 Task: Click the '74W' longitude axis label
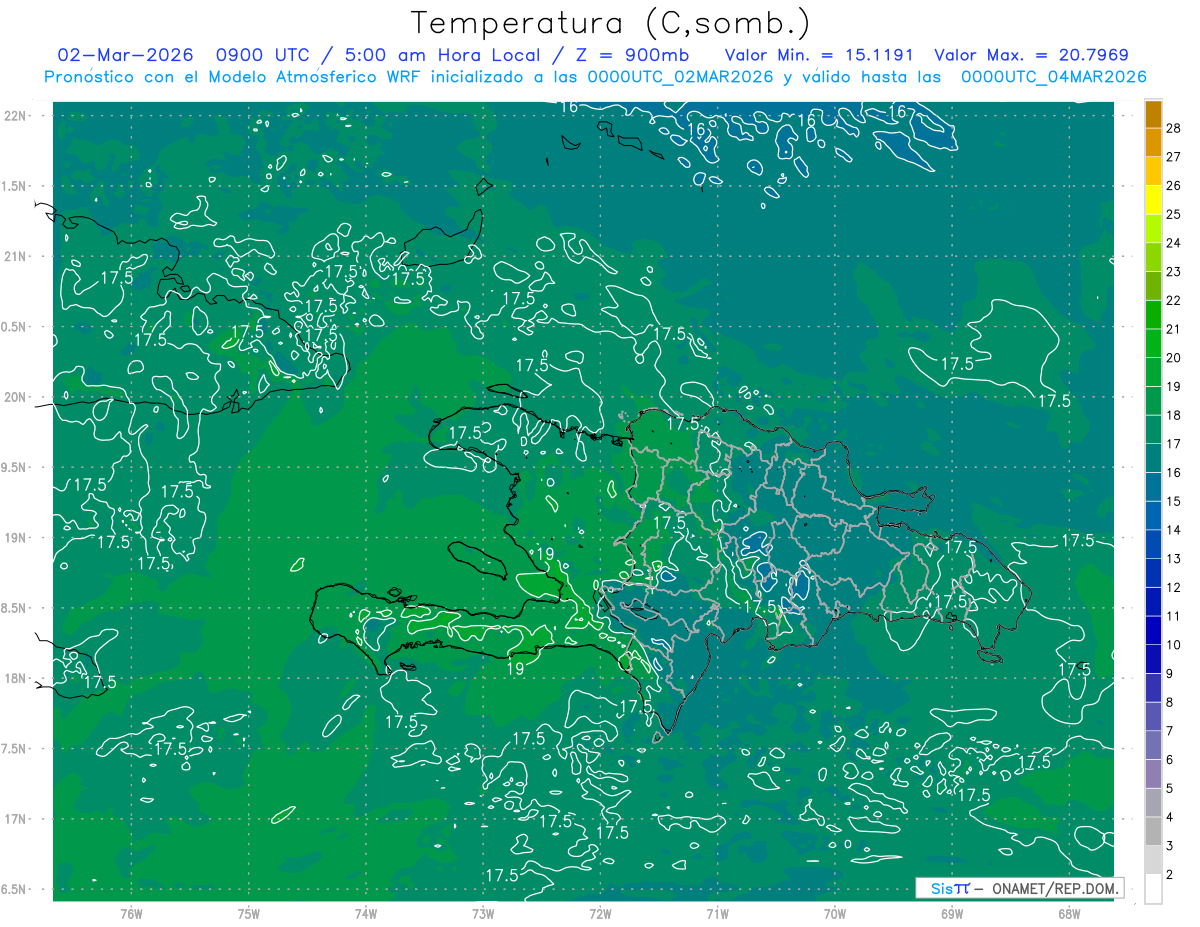(x=366, y=914)
